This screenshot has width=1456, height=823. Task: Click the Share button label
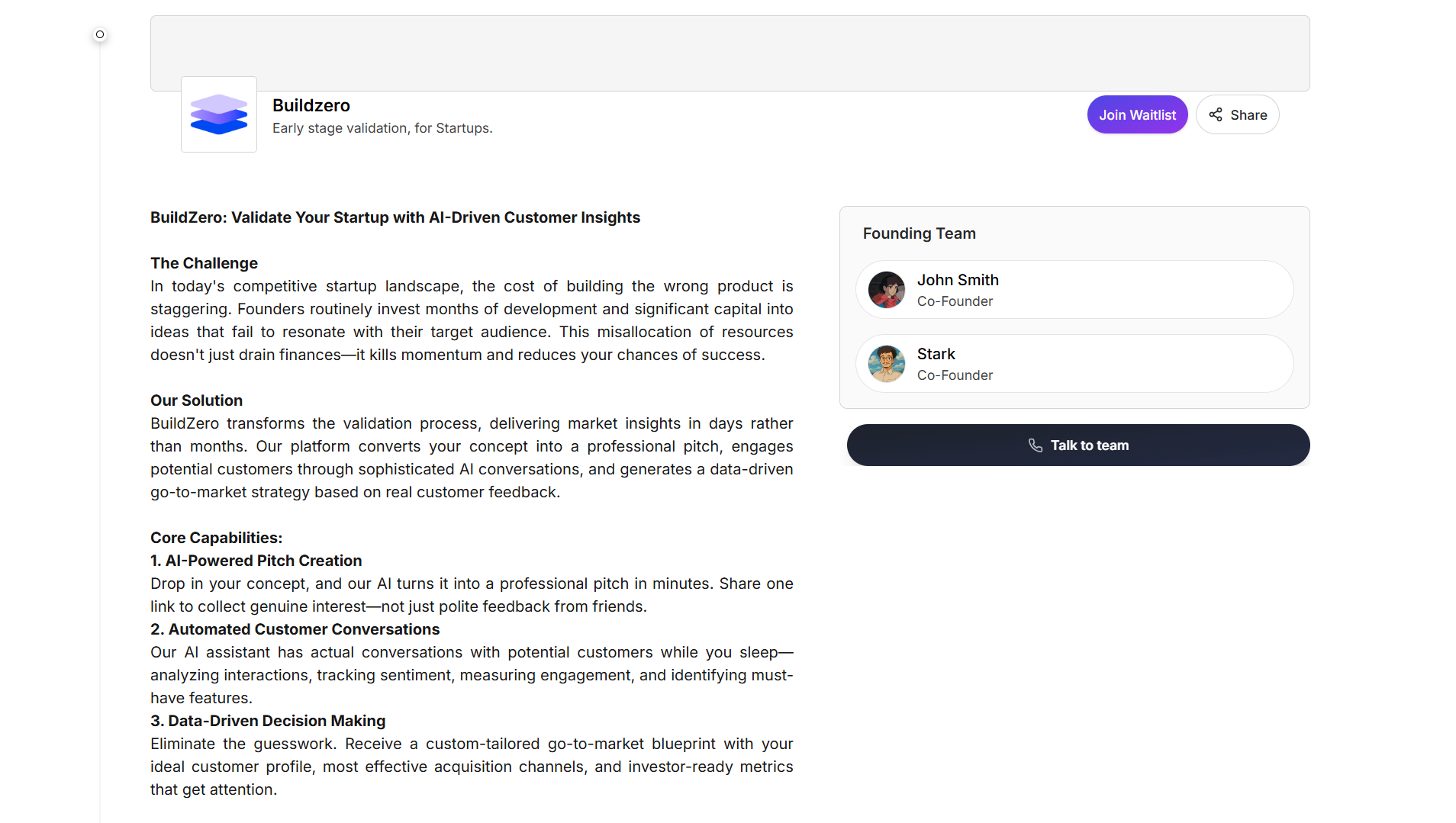pos(1248,115)
